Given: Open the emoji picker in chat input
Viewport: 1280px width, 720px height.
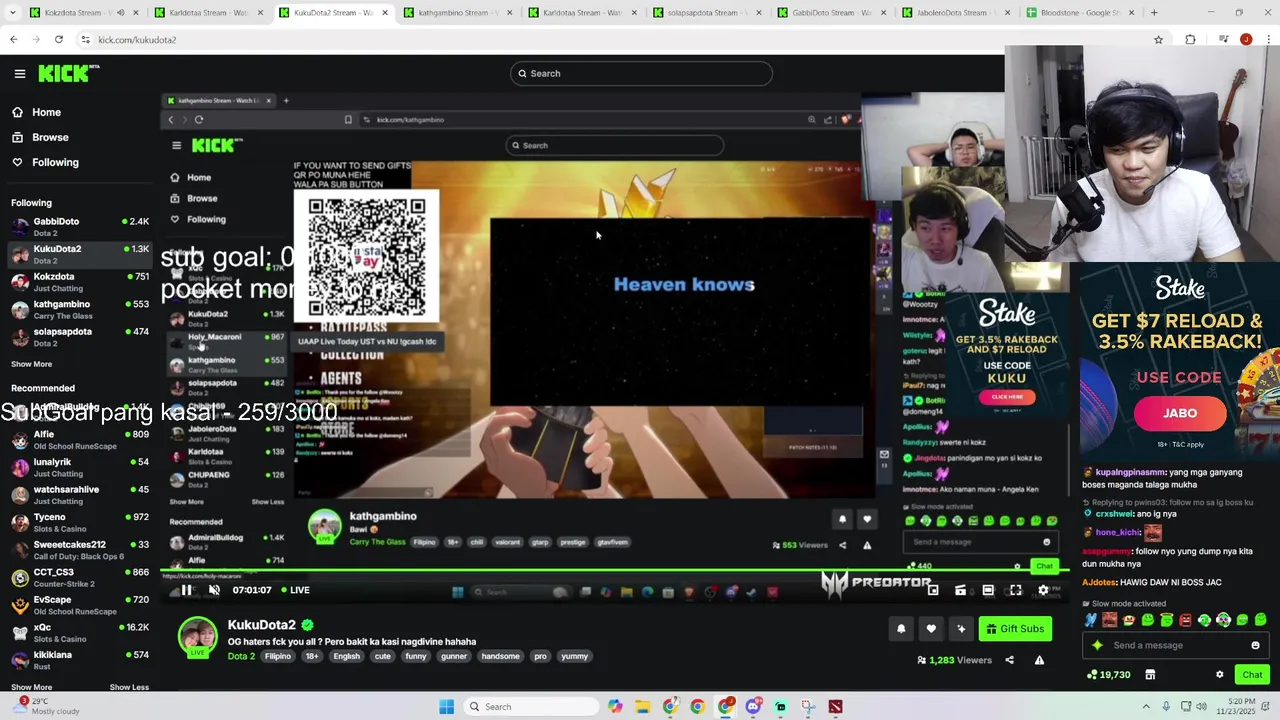Looking at the screenshot, I should (1255, 645).
